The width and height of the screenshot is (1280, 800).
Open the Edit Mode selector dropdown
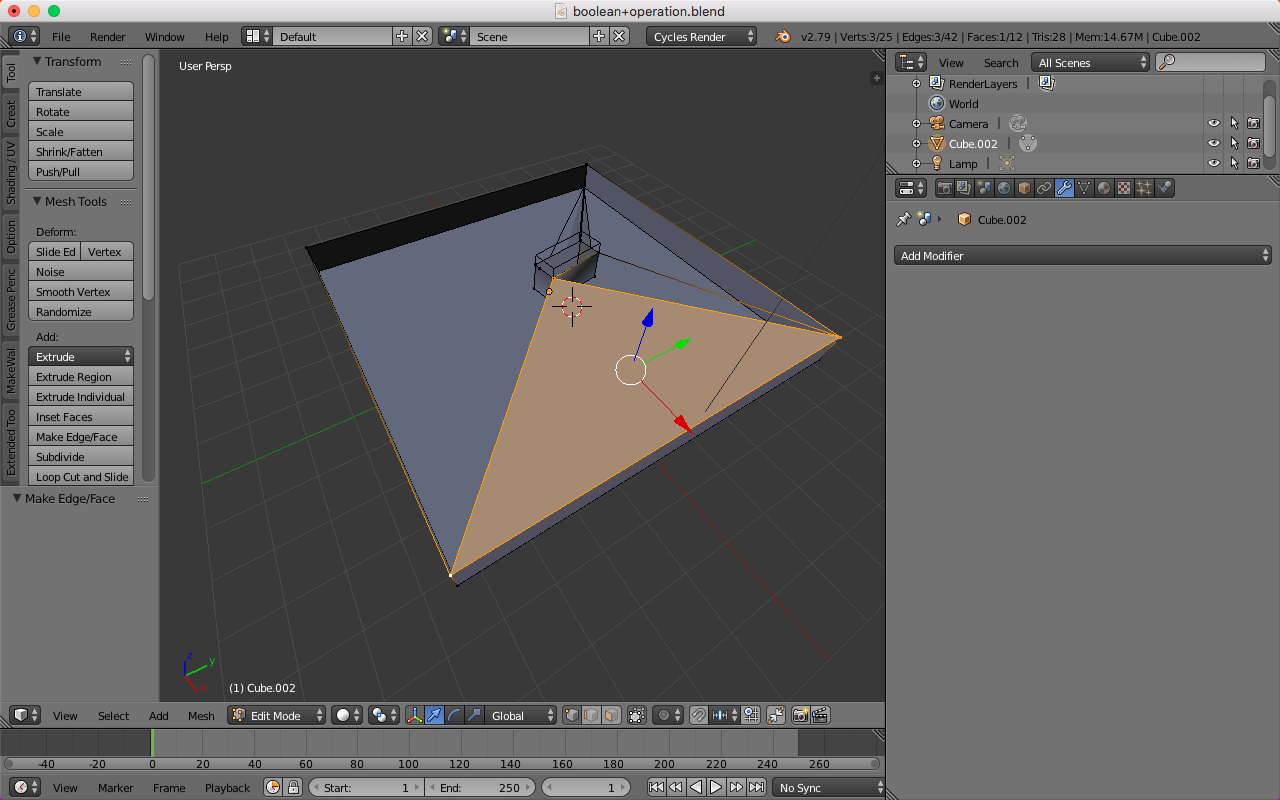click(277, 715)
